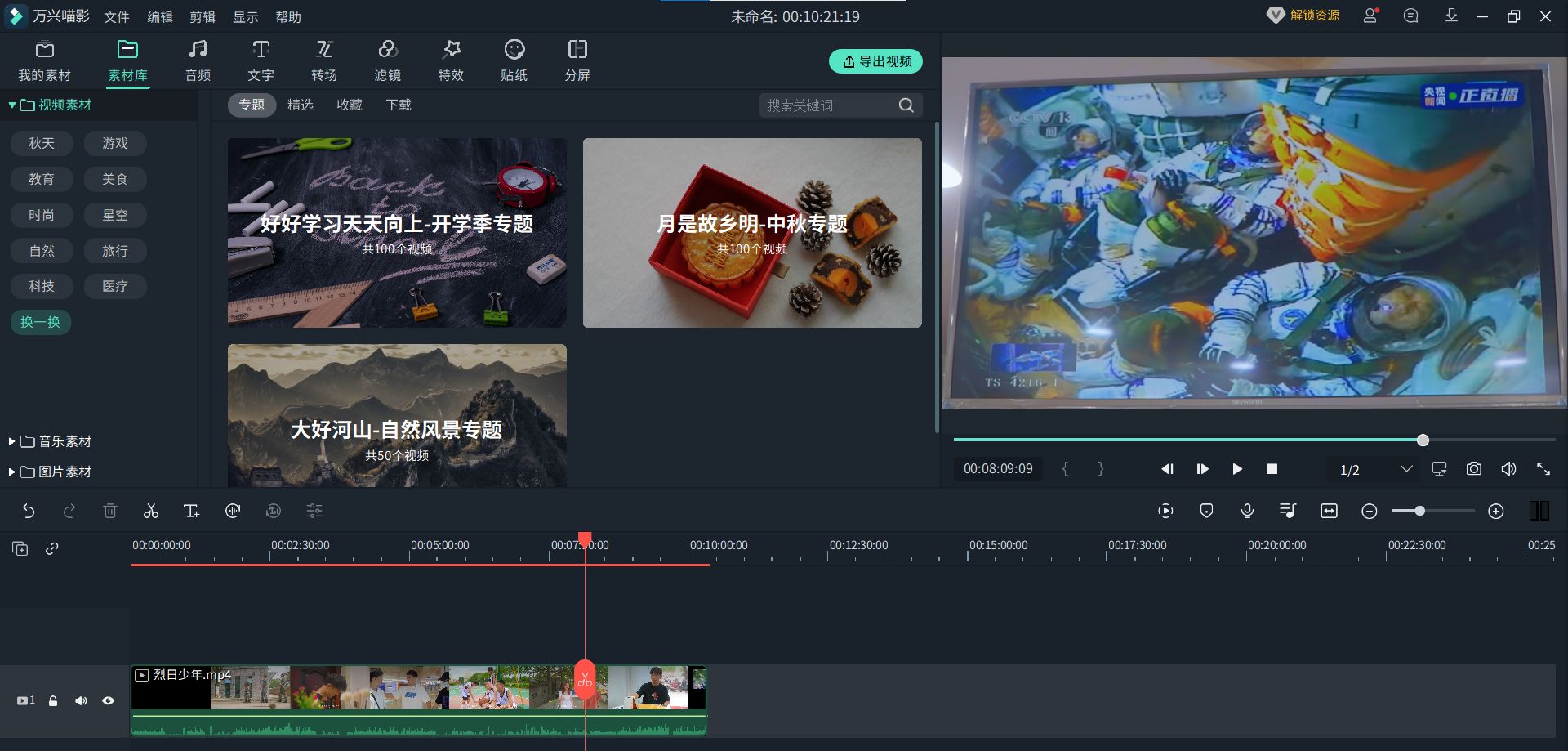1568x751 pixels.
Task: Open the preview quality 1/2 dropdown
Action: (1376, 469)
